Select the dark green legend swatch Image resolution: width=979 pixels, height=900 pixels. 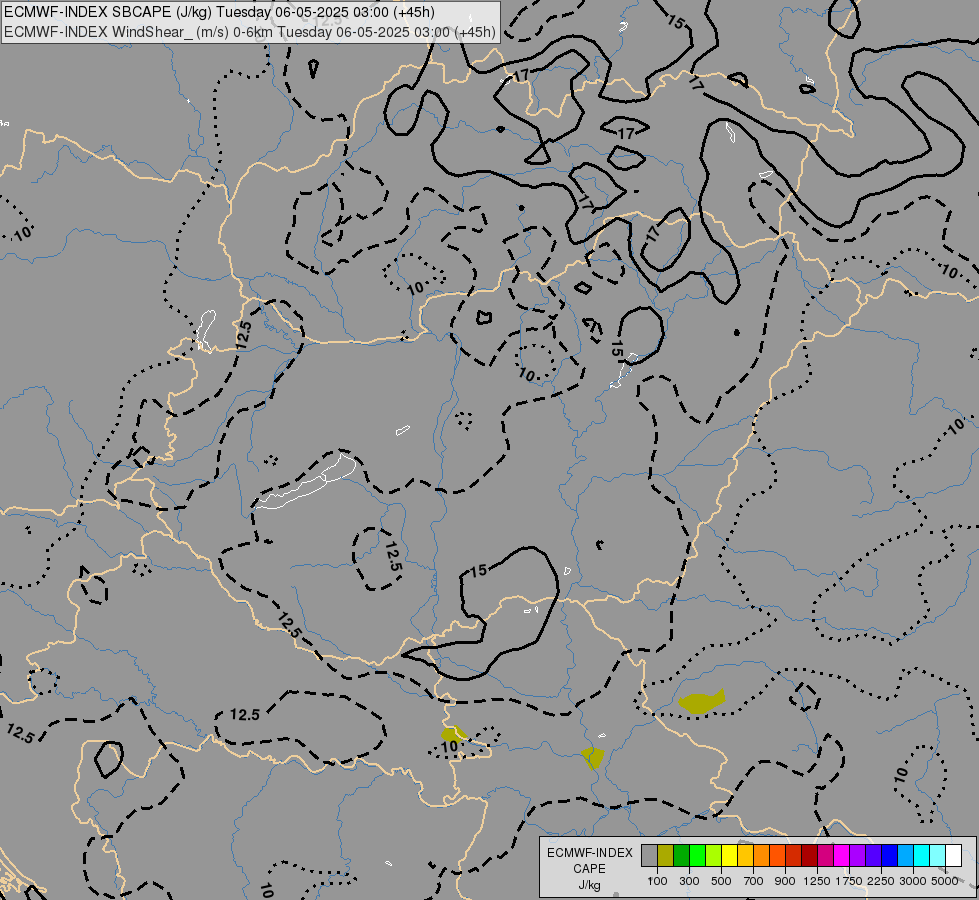tap(682, 855)
